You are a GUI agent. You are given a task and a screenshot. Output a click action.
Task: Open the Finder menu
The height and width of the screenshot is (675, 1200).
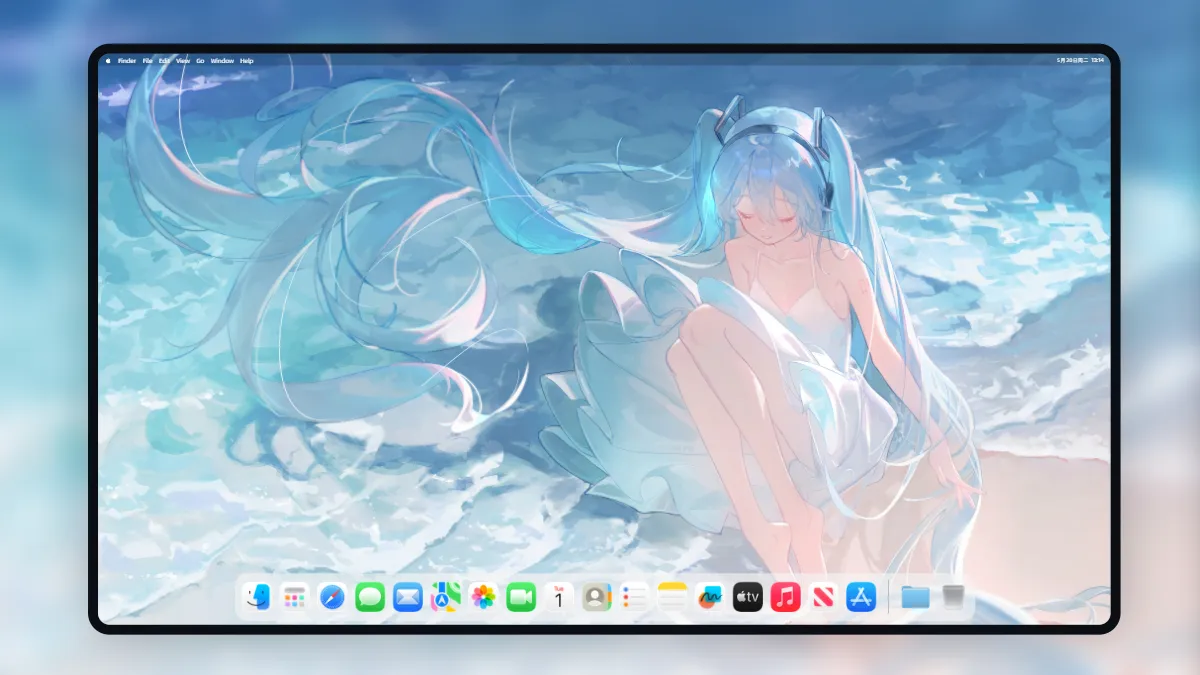pos(127,61)
